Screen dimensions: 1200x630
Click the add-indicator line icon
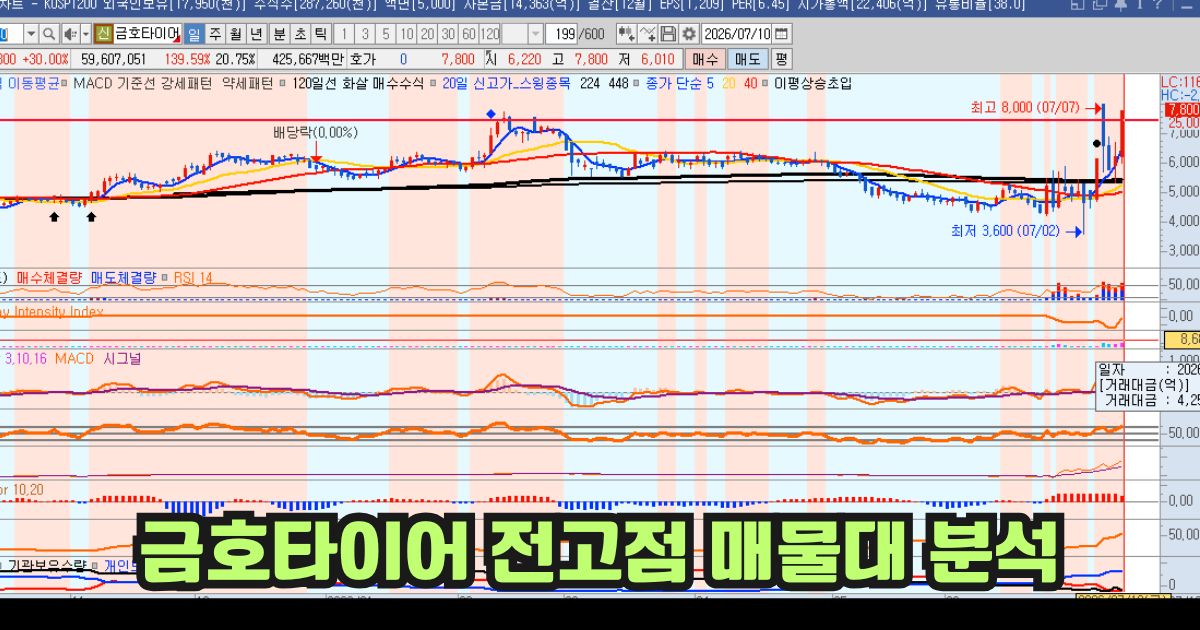coord(647,34)
